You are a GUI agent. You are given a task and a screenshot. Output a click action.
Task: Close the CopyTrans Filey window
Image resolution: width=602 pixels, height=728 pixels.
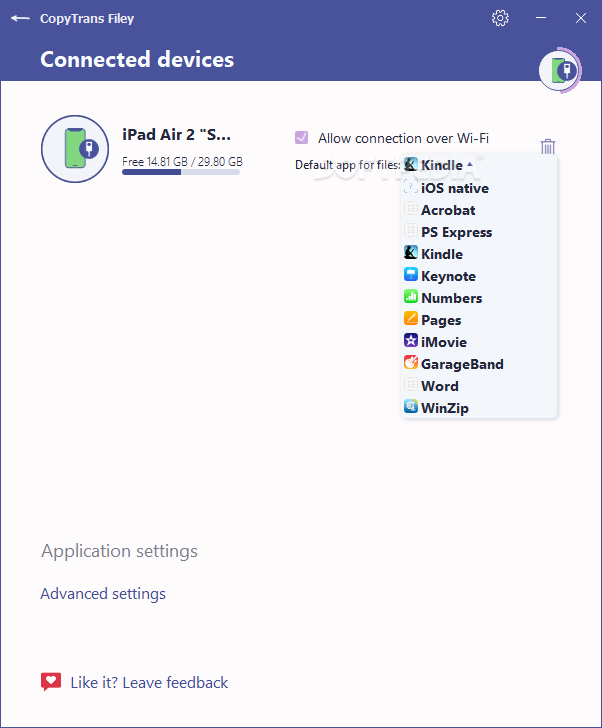581,18
